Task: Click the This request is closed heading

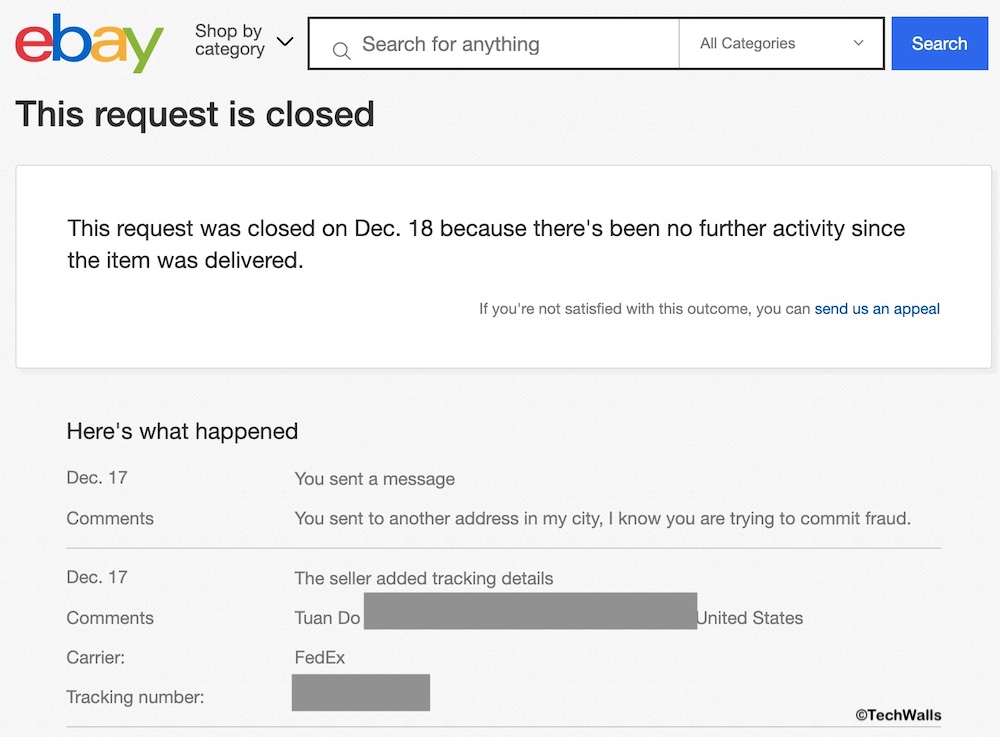Action: (195, 114)
